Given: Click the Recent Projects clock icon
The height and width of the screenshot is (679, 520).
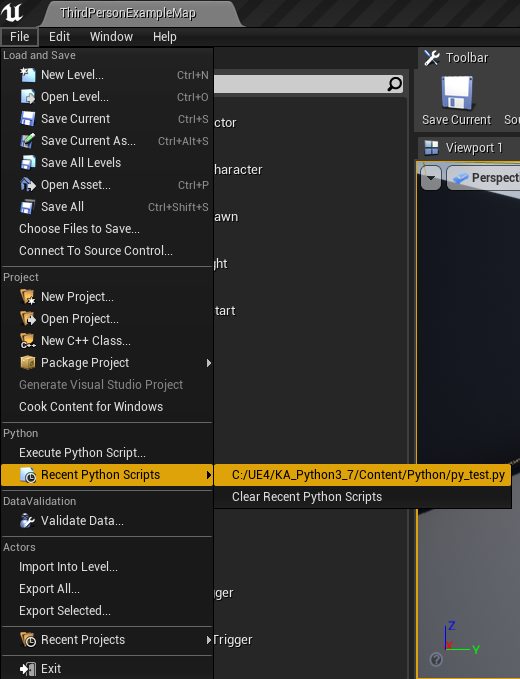Looking at the screenshot, I should tap(28, 640).
